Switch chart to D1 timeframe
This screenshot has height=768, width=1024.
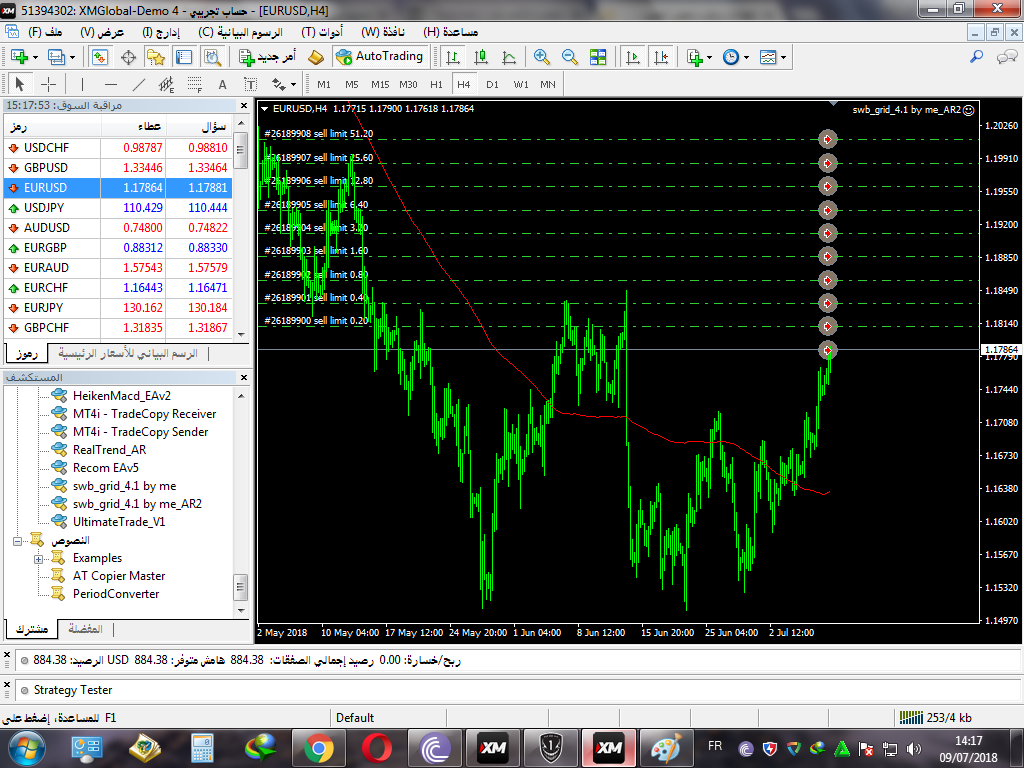pos(492,84)
